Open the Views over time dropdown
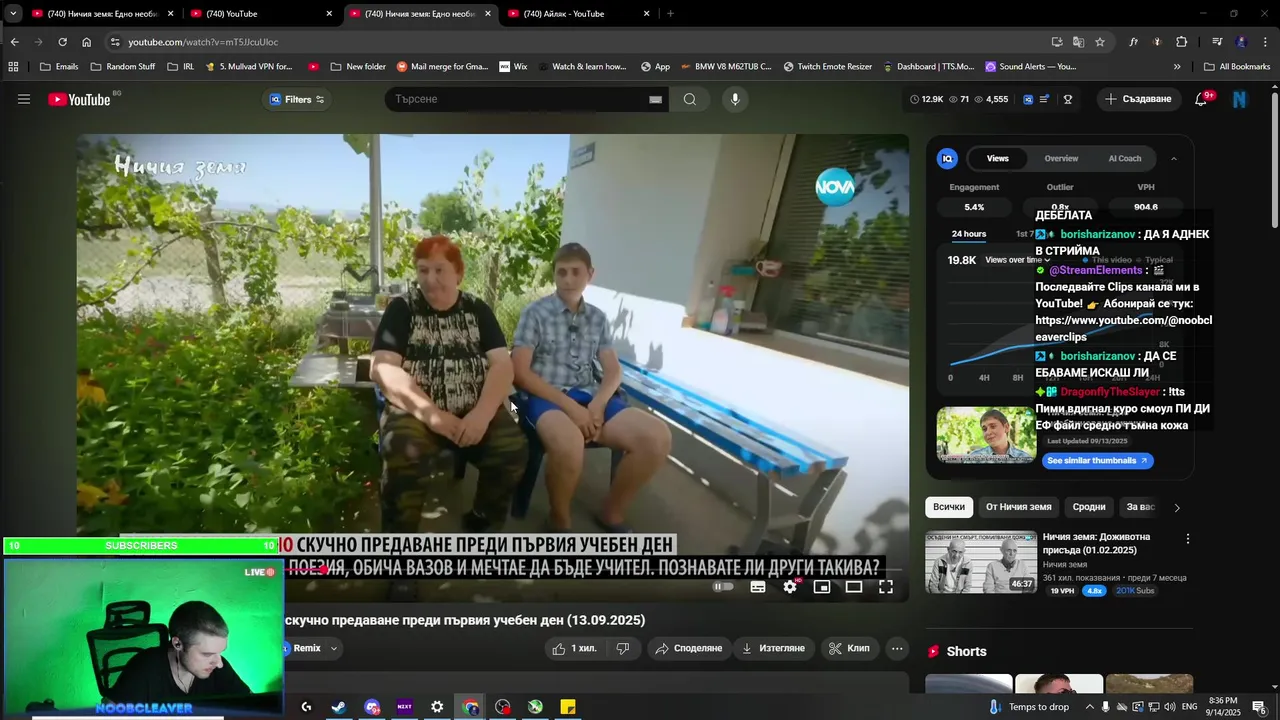Screen dimensions: 1280x720 click(1017, 260)
